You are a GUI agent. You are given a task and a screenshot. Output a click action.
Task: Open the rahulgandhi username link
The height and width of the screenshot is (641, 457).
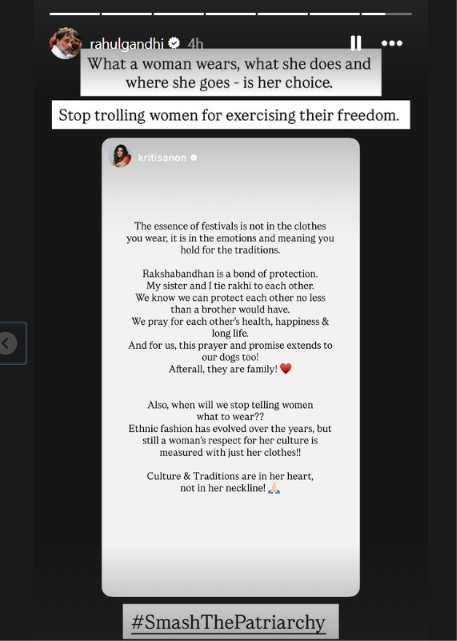click(126, 43)
